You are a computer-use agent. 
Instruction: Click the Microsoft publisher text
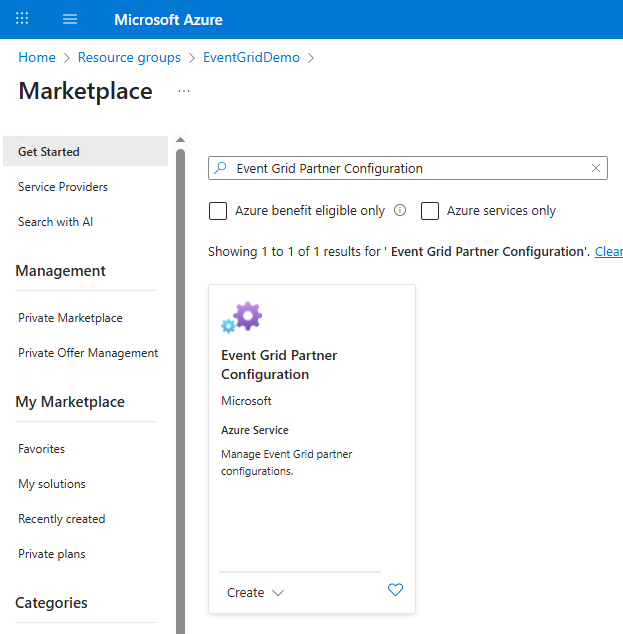coord(246,401)
